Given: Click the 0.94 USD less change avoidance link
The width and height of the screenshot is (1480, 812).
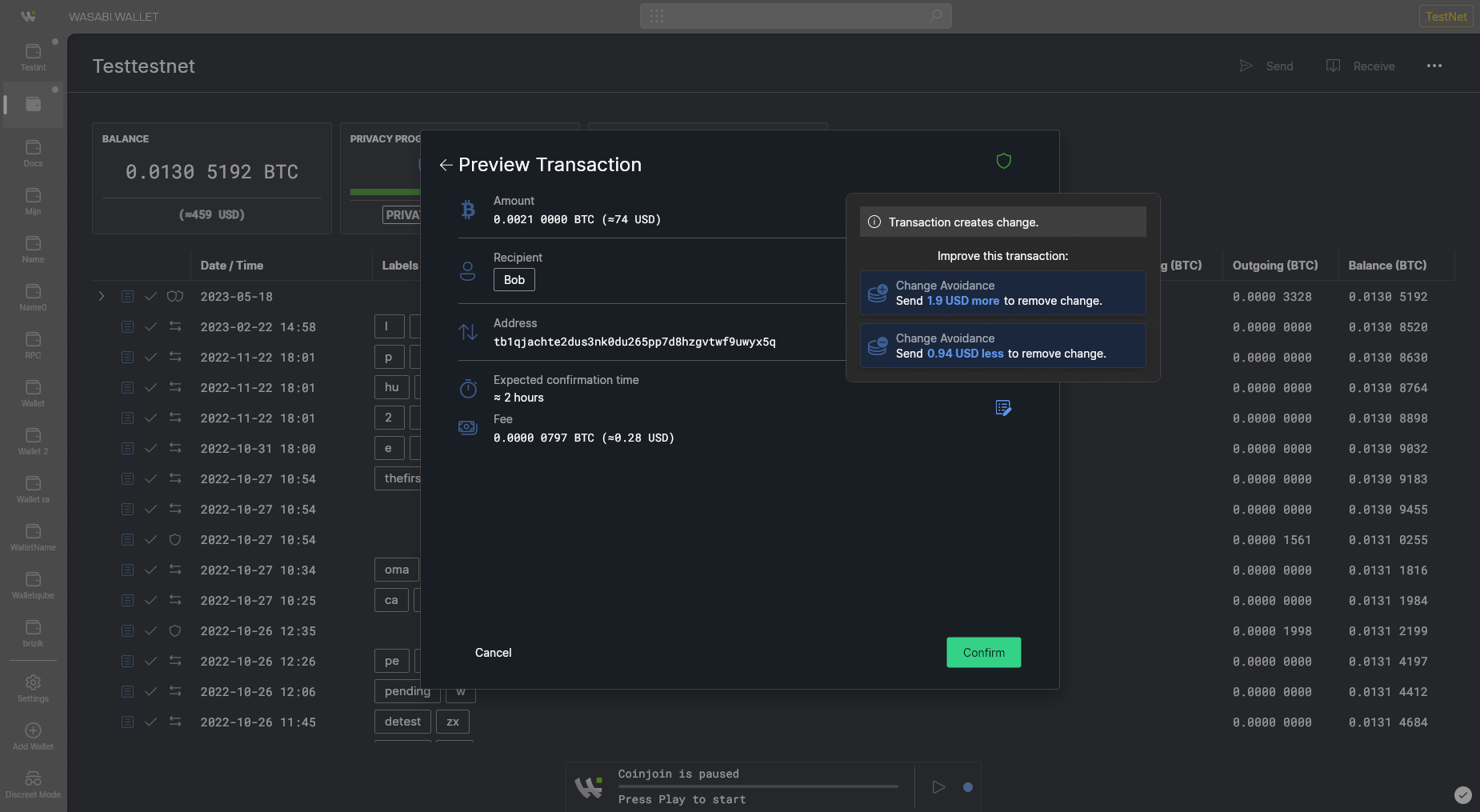Looking at the screenshot, I should coord(965,354).
